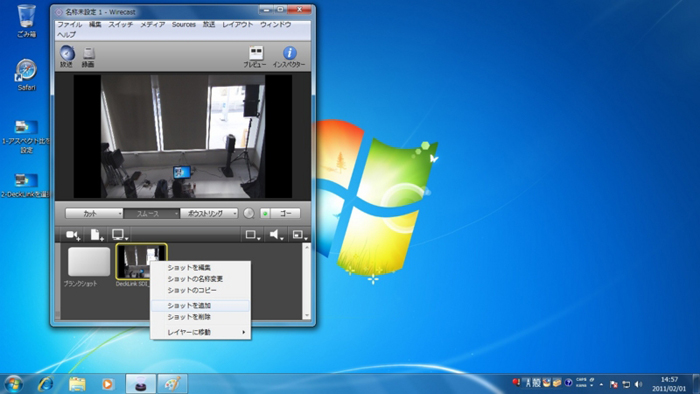The width and height of the screenshot is (700, 394).
Task: Open the インスペクター inspector icon
Action: (x=289, y=57)
